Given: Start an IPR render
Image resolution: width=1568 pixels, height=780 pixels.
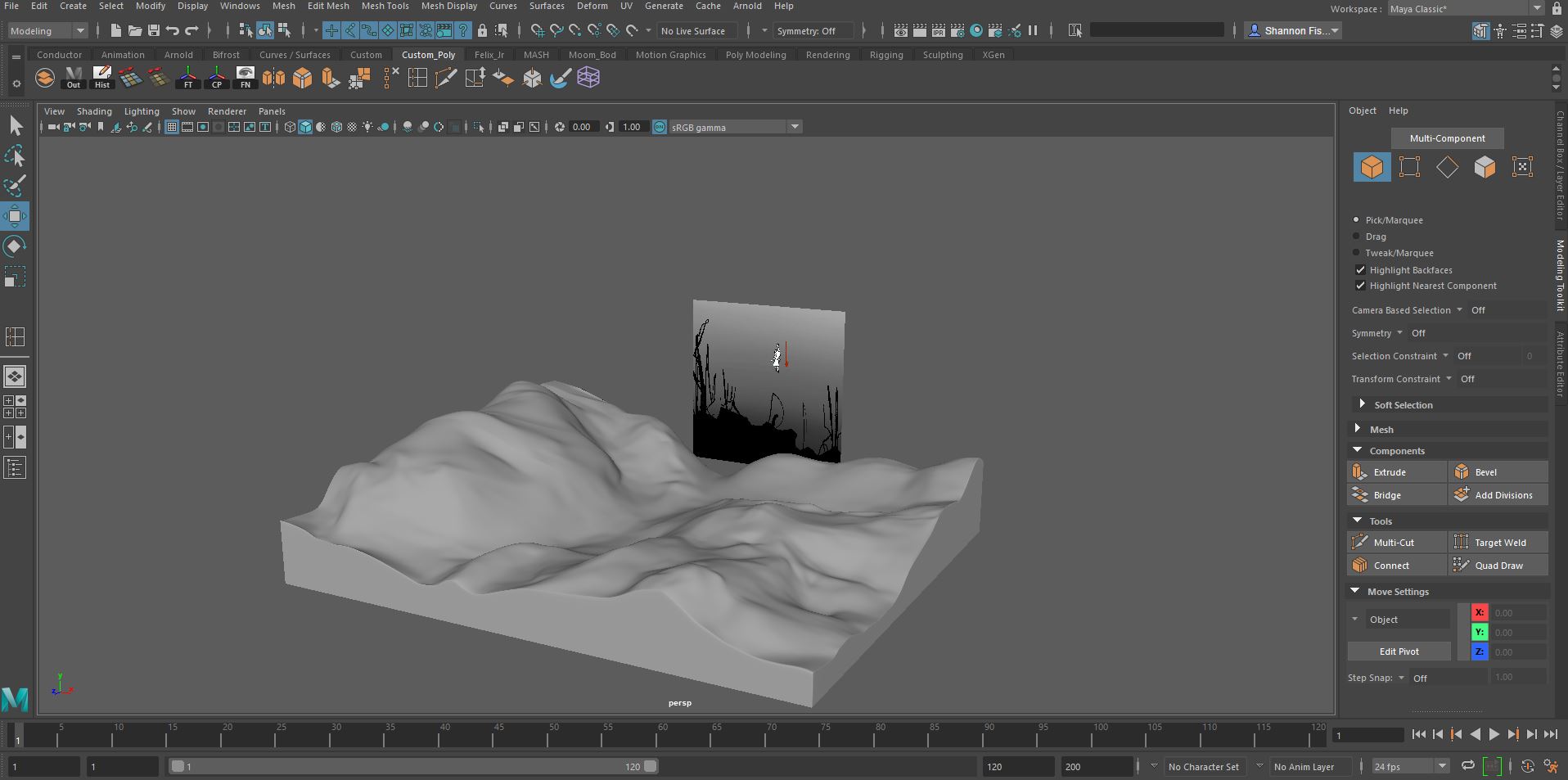Looking at the screenshot, I should [938, 30].
